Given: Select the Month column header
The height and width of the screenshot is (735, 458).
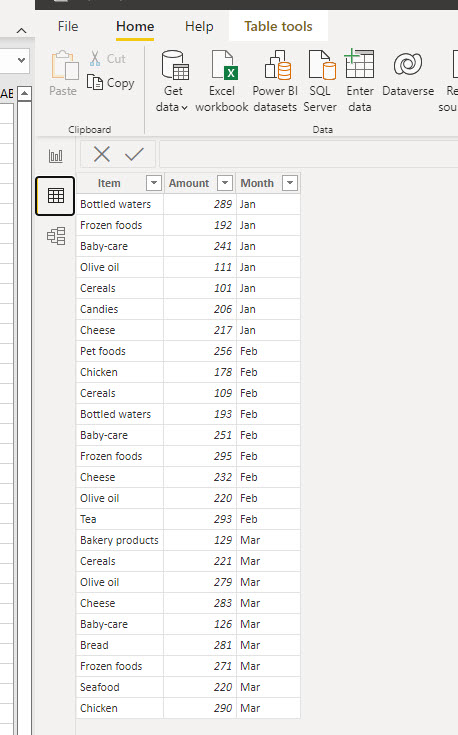Looking at the screenshot, I should tap(257, 183).
